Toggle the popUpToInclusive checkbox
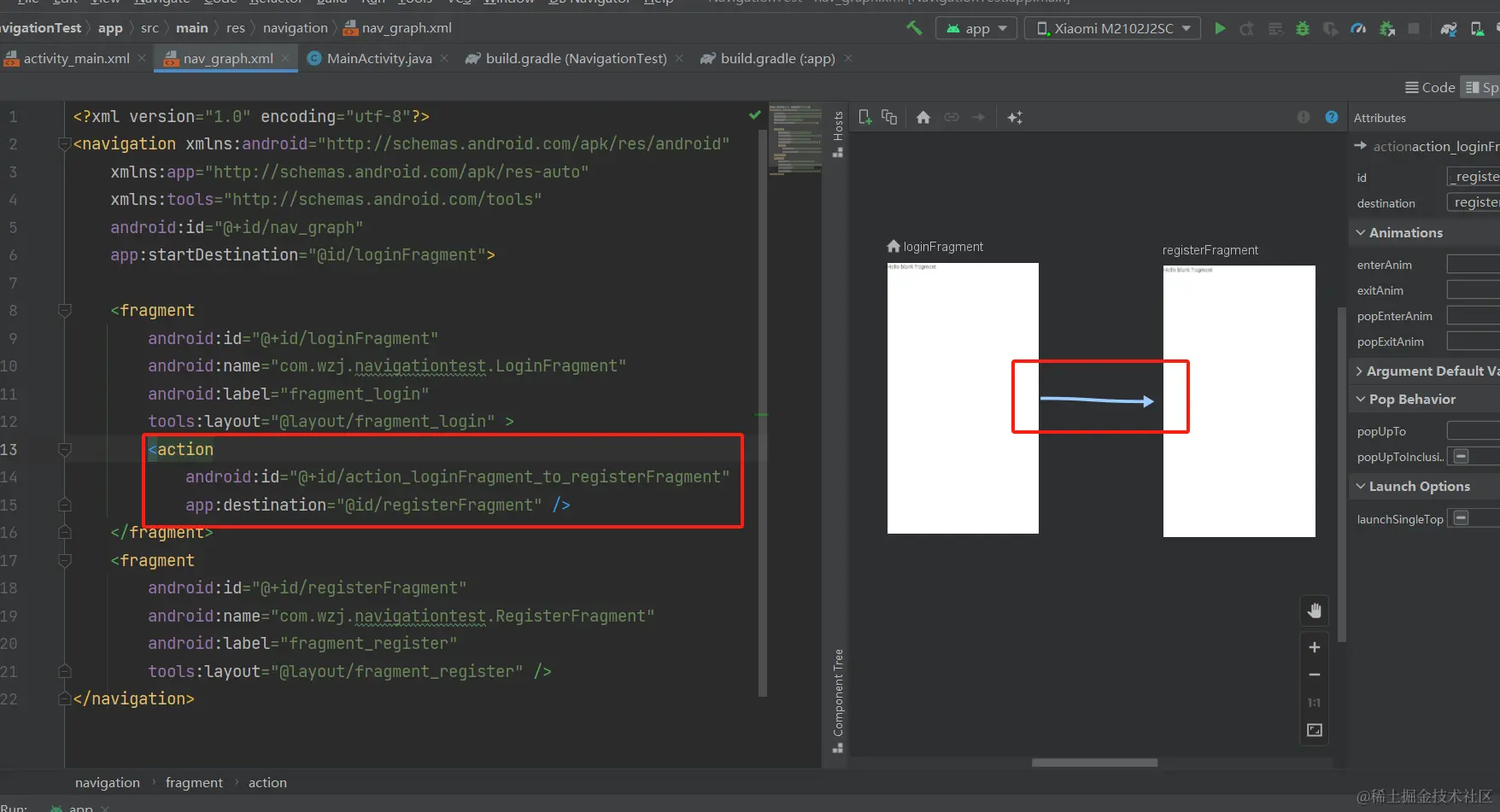The image size is (1500, 812). [x=1462, y=456]
